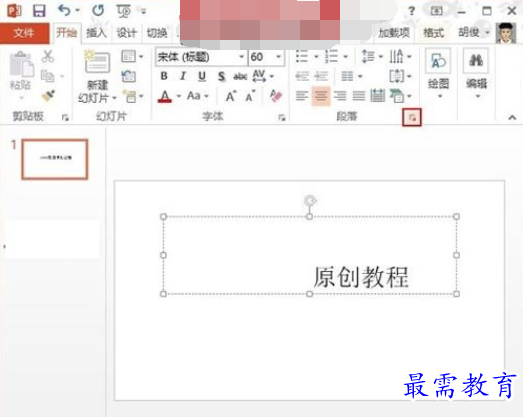Save the presentation via floppy icon
This screenshot has width=525, height=417.
[39, 11]
